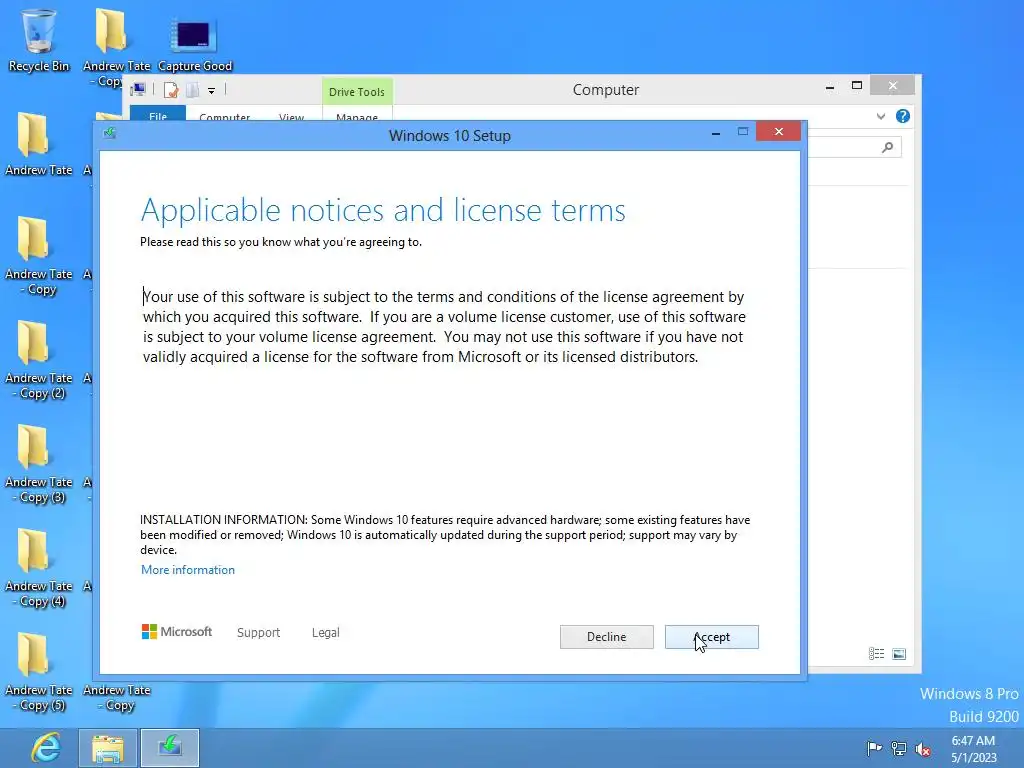Click the 'Applicable notices and license terms' heading
Viewport: 1024px width, 768px height.
tap(383, 210)
